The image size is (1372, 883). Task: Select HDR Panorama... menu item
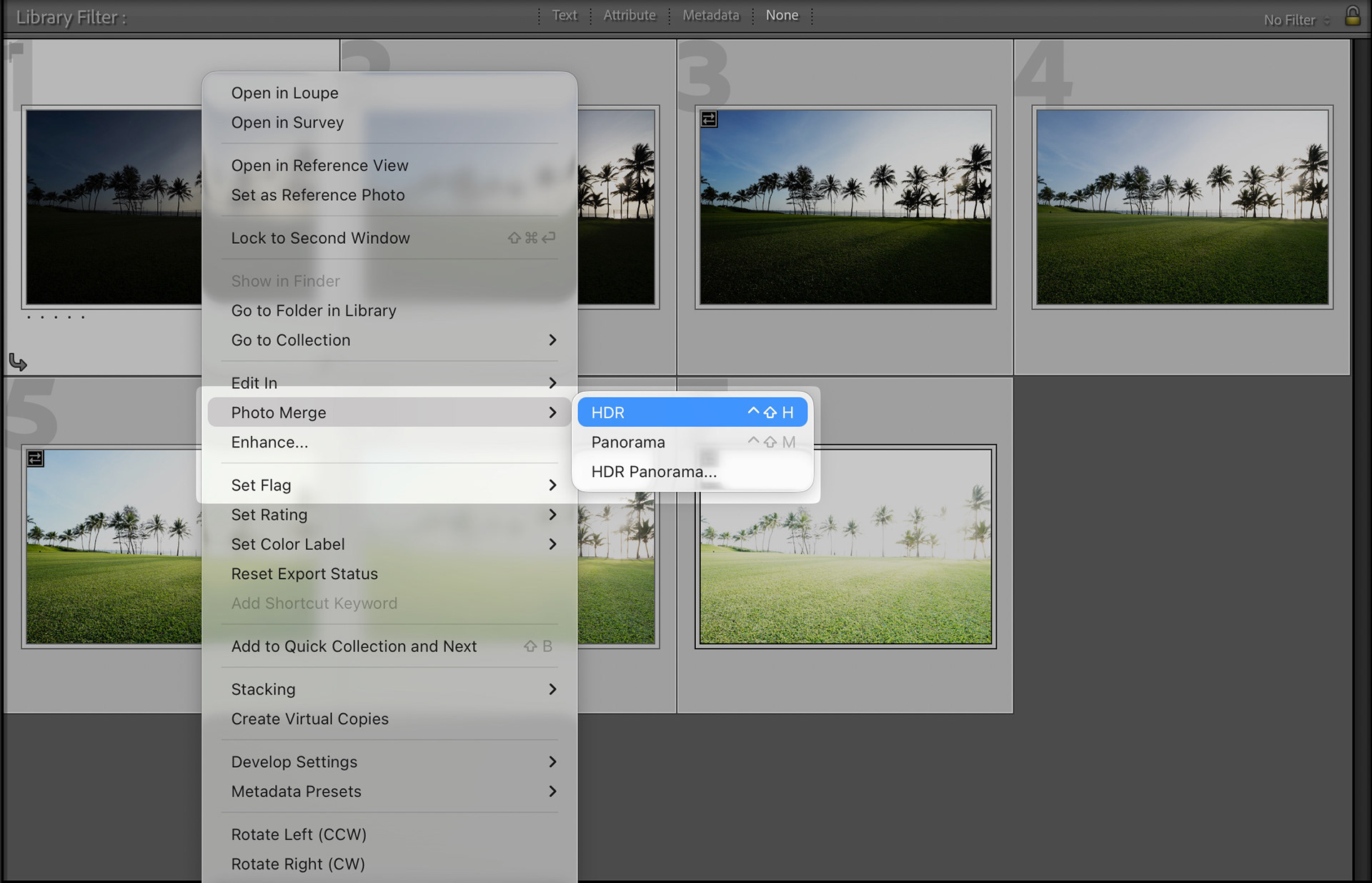[x=653, y=472]
